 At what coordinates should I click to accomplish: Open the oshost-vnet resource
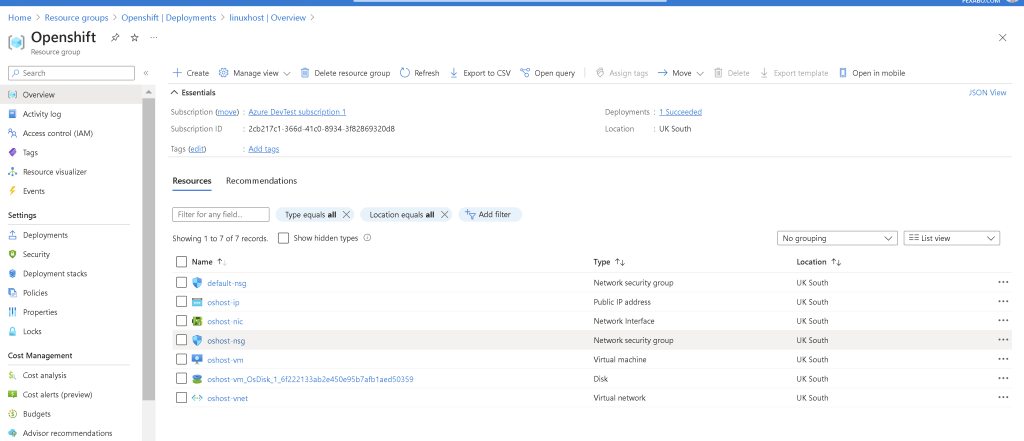tap(227, 398)
